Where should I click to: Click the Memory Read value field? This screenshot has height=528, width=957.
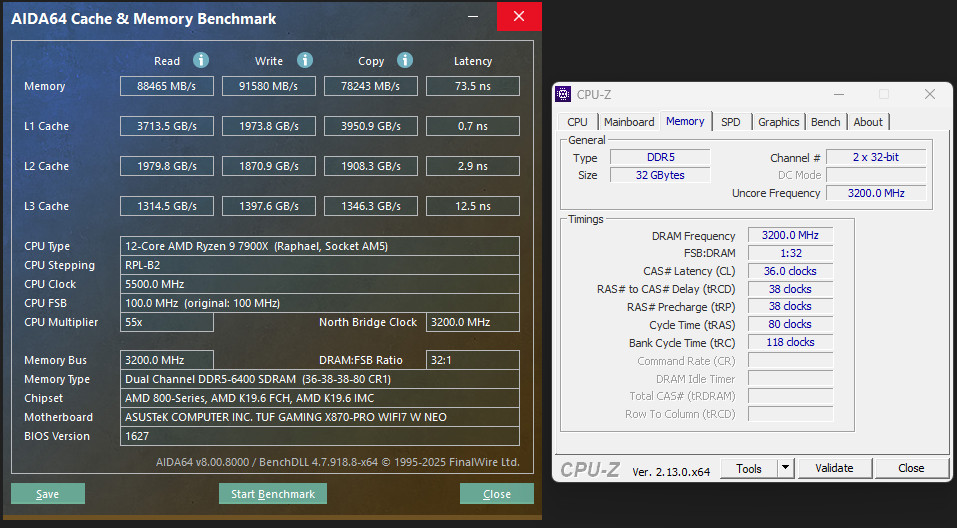[x=167, y=86]
